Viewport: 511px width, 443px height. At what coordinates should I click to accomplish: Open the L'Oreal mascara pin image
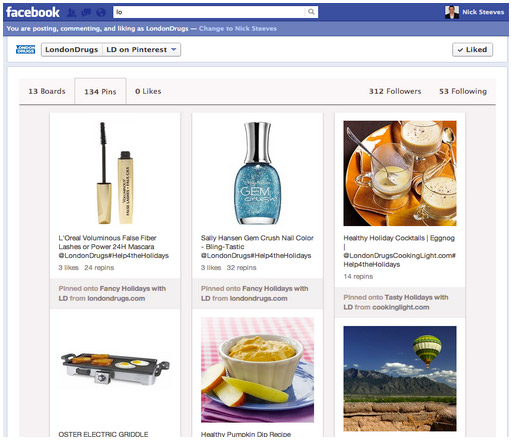[x=115, y=173]
